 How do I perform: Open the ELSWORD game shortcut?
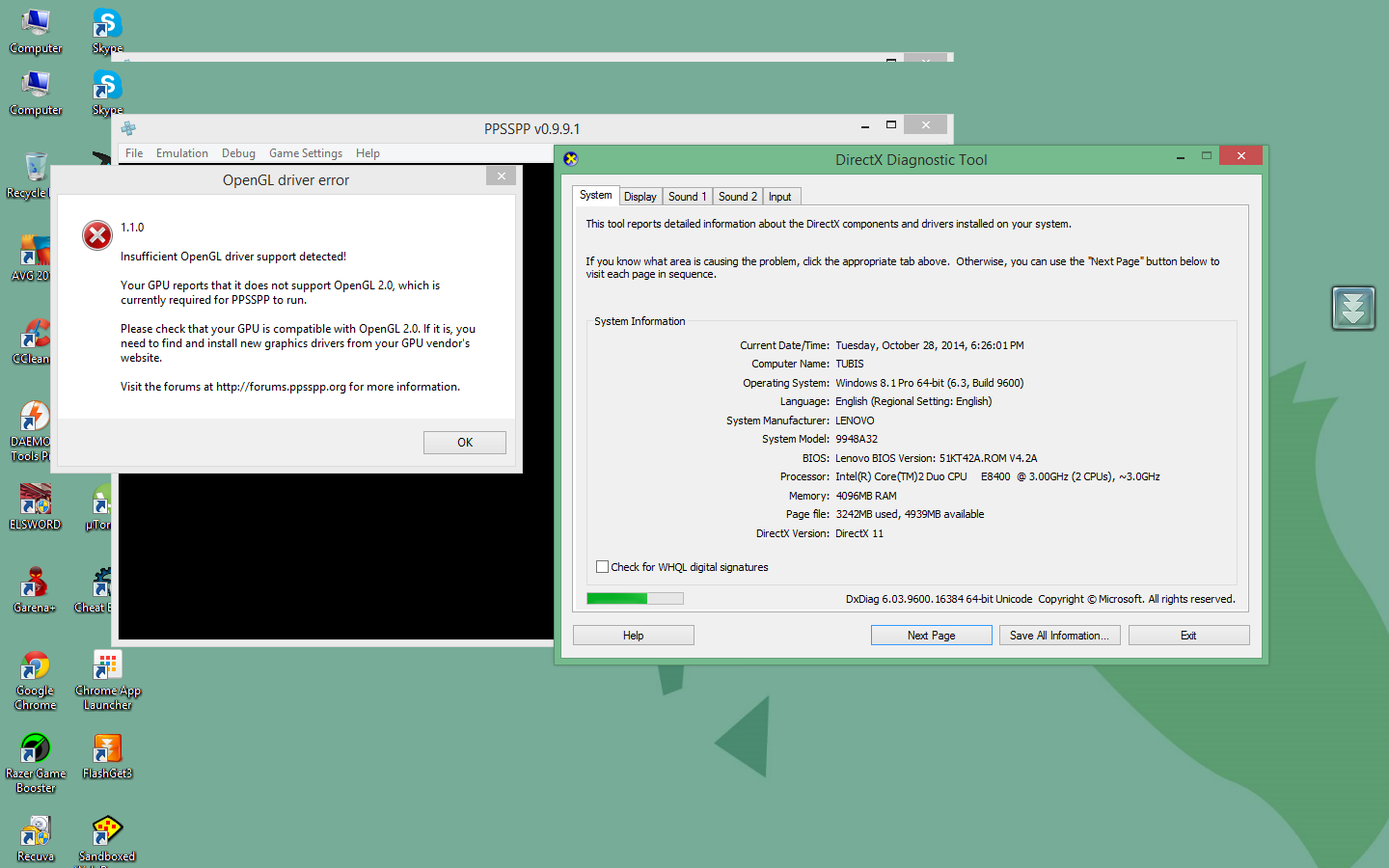(x=36, y=502)
